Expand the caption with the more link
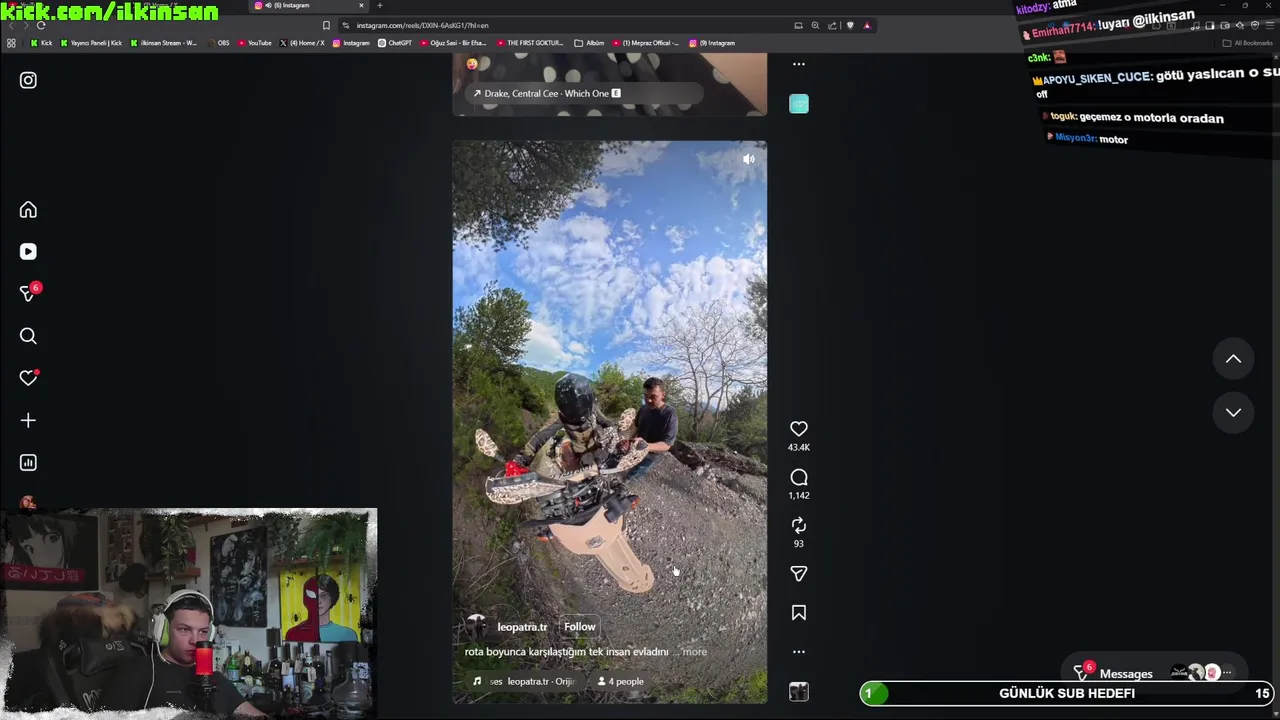The image size is (1280, 720). pyautogui.click(x=694, y=652)
